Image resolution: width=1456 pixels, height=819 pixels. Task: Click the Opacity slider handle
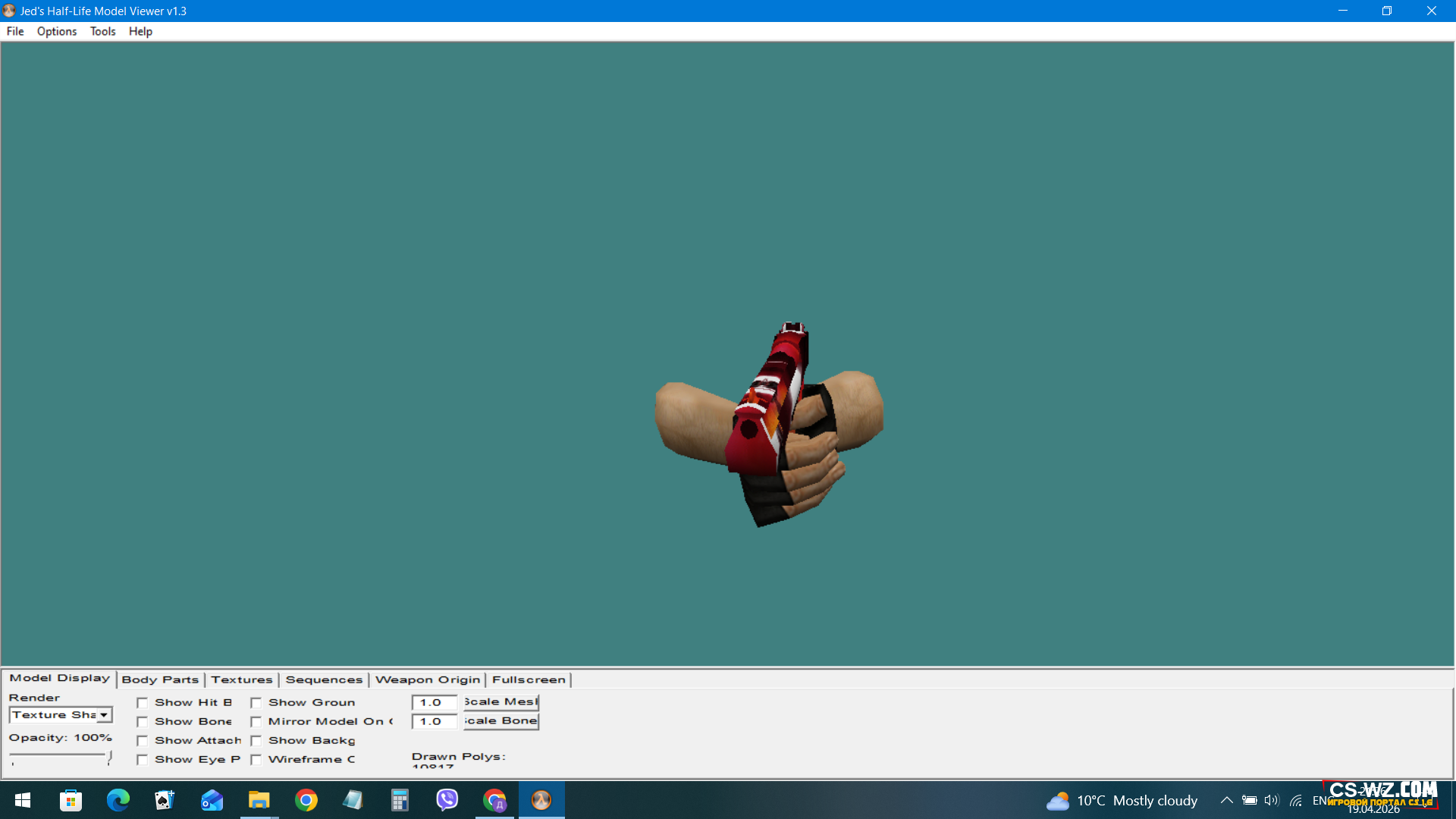coord(110,756)
